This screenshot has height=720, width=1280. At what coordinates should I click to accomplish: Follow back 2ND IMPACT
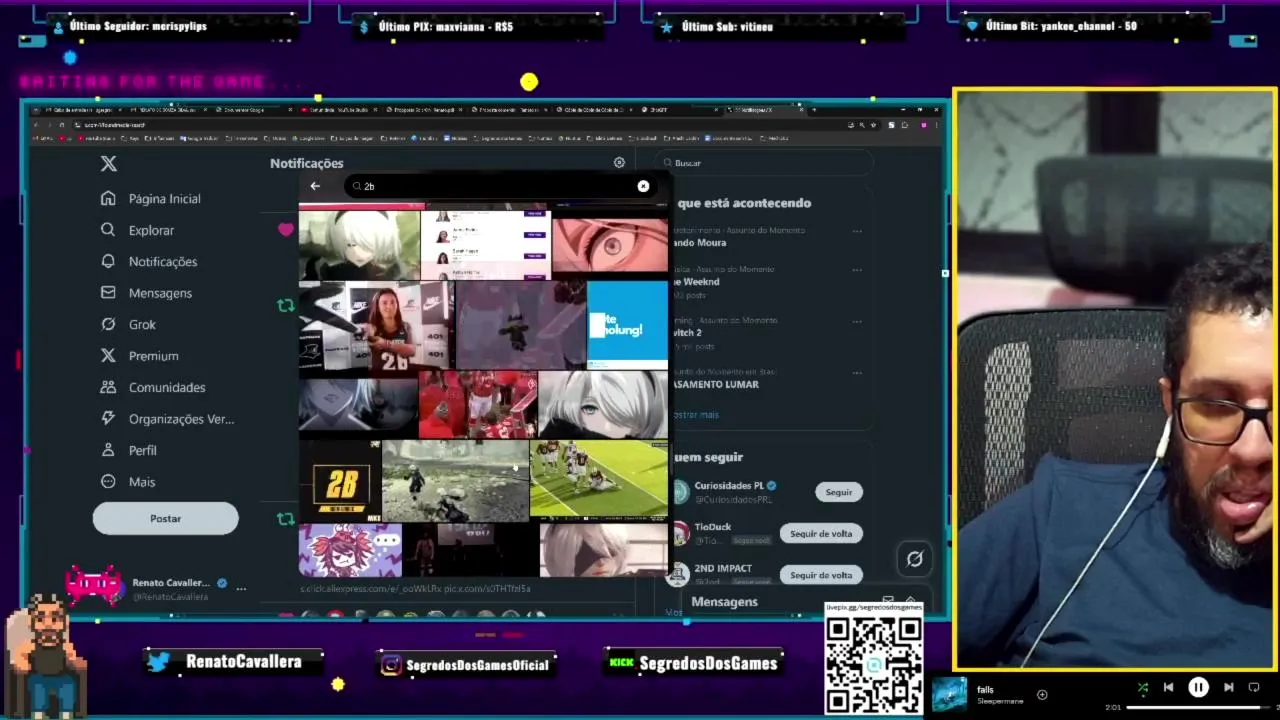click(821, 575)
